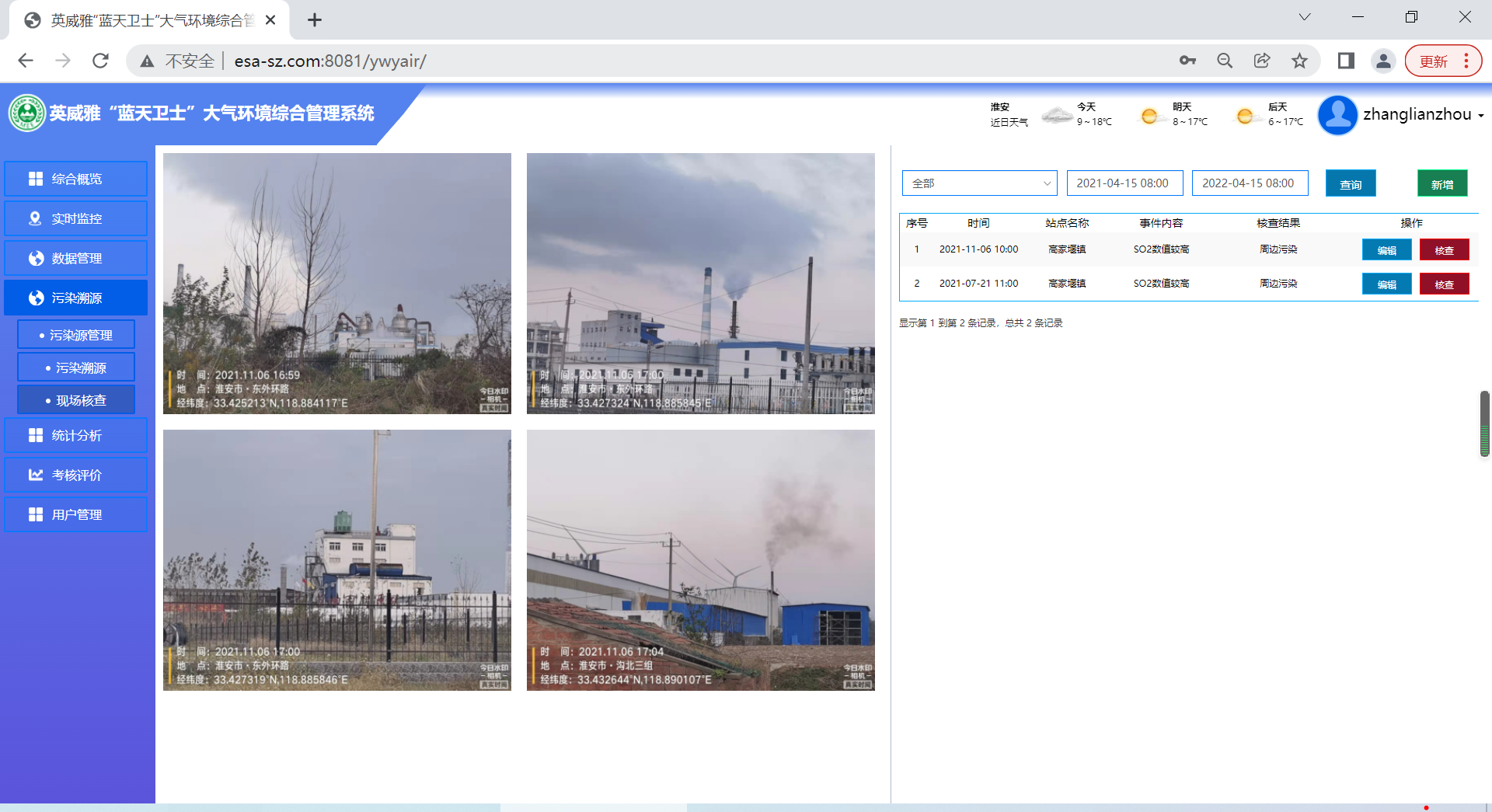Click 编辑 for the 2021-11-06 record
This screenshot has width=1492, height=812.
[x=1386, y=249]
